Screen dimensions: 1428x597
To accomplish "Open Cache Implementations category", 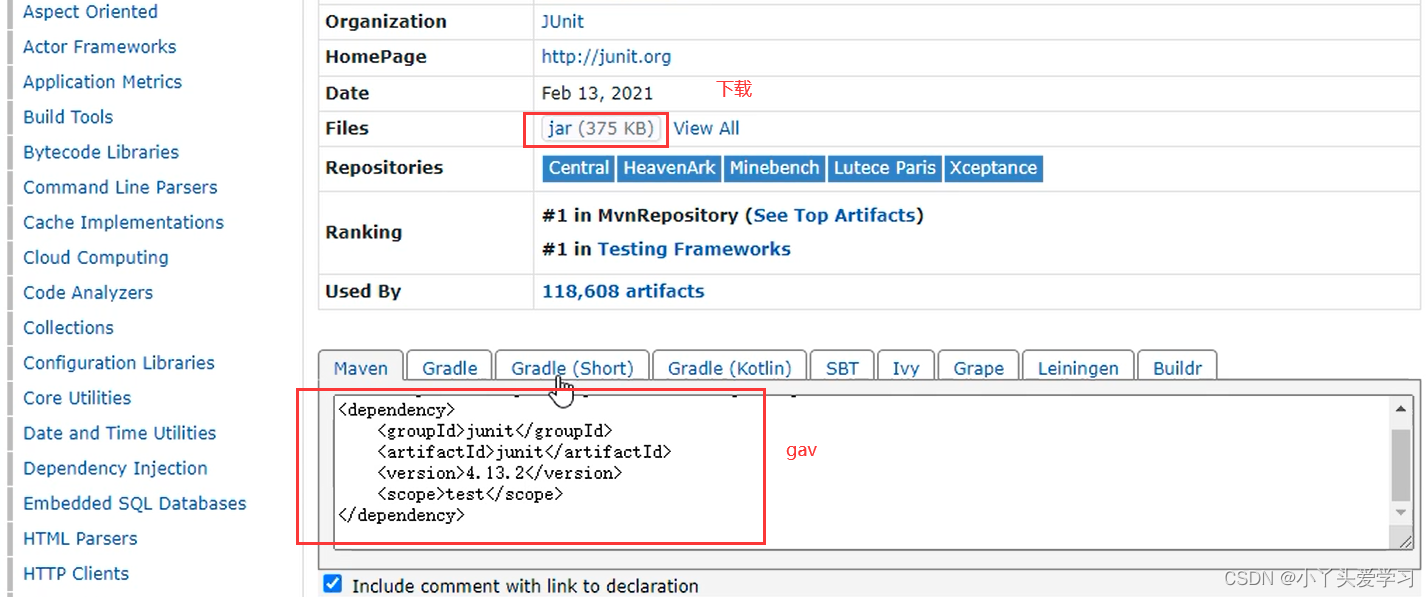I will click(123, 222).
